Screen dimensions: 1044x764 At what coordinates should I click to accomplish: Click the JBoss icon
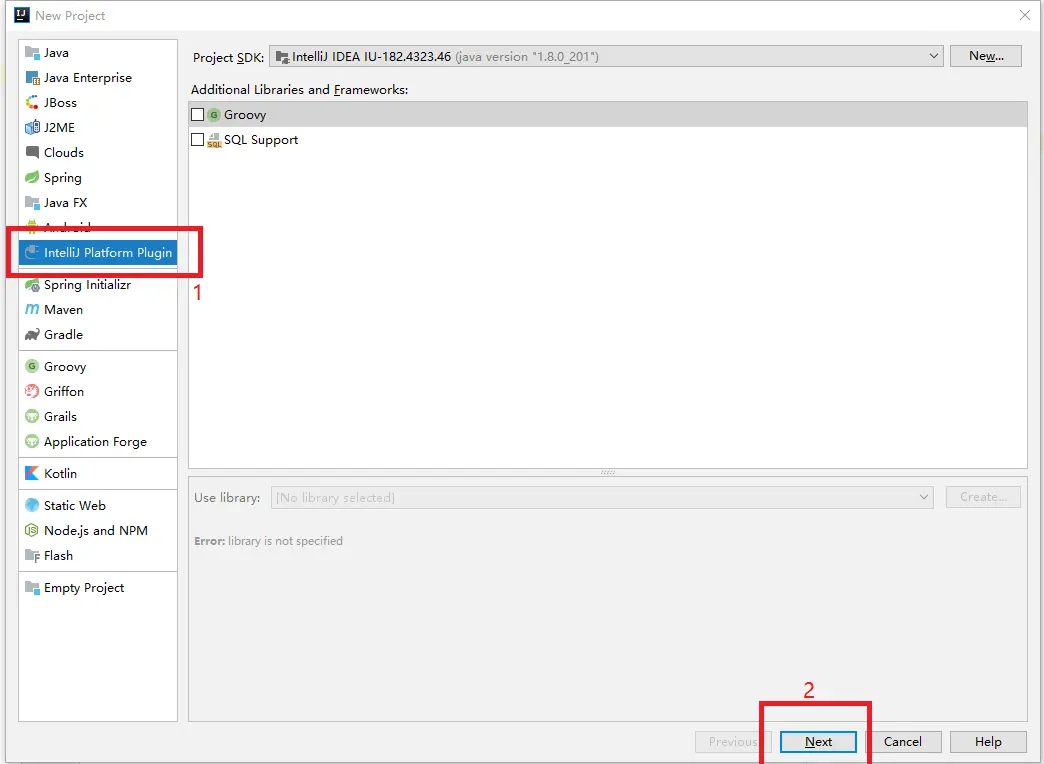32,103
